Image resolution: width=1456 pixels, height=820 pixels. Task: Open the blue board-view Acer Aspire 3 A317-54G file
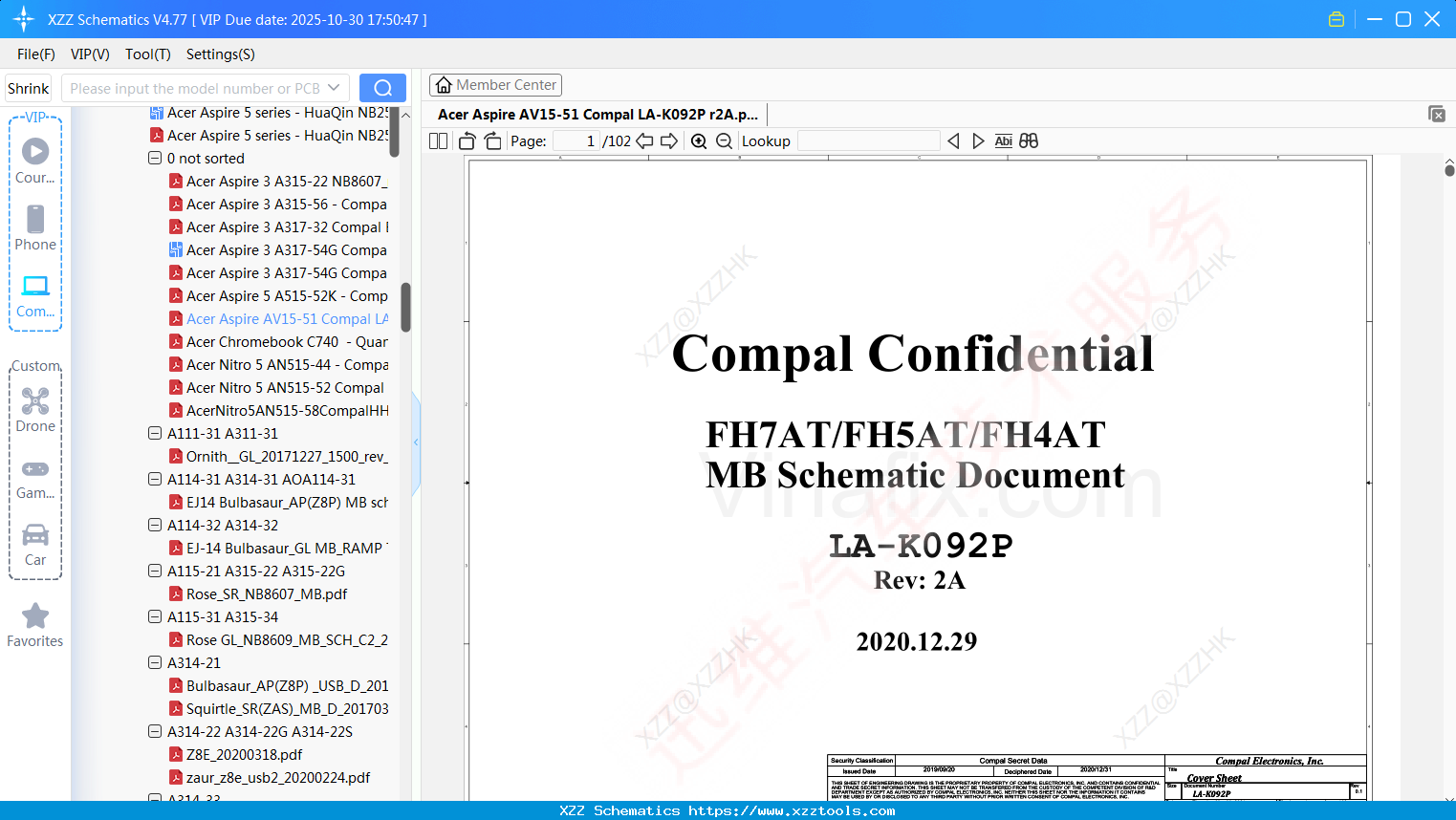[278, 250]
